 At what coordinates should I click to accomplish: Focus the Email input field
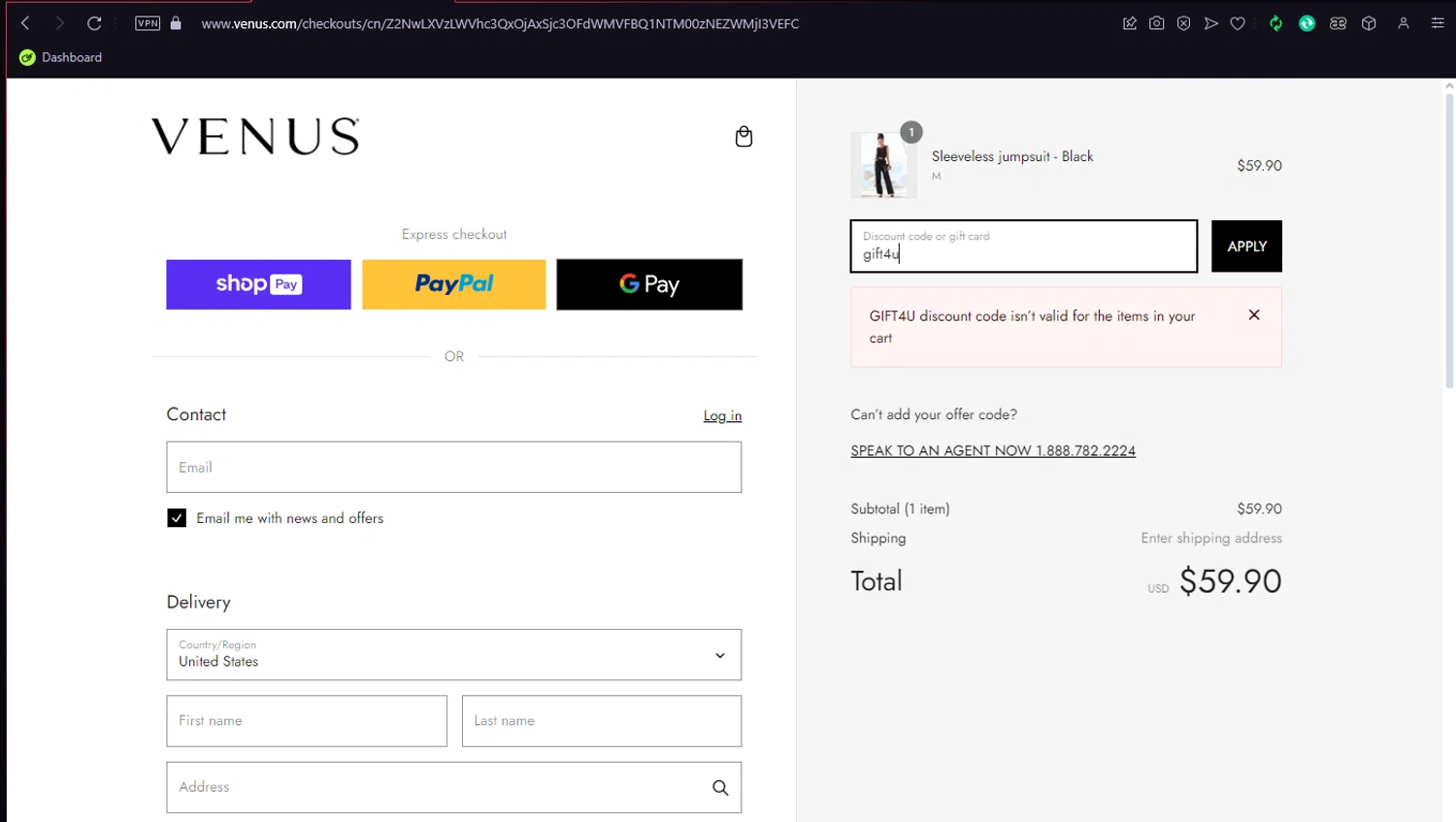pos(453,467)
